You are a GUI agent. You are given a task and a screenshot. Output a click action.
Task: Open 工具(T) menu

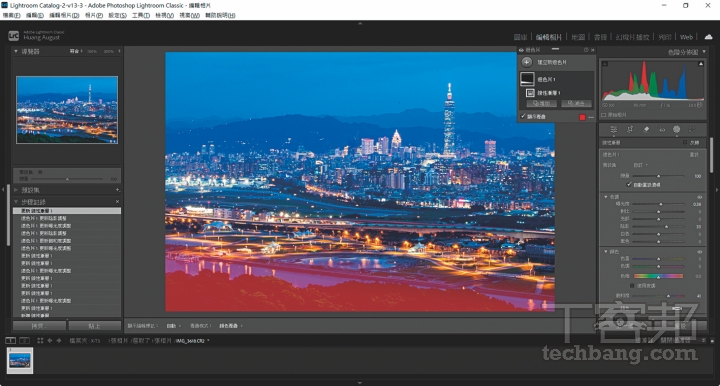pos(141,15)
